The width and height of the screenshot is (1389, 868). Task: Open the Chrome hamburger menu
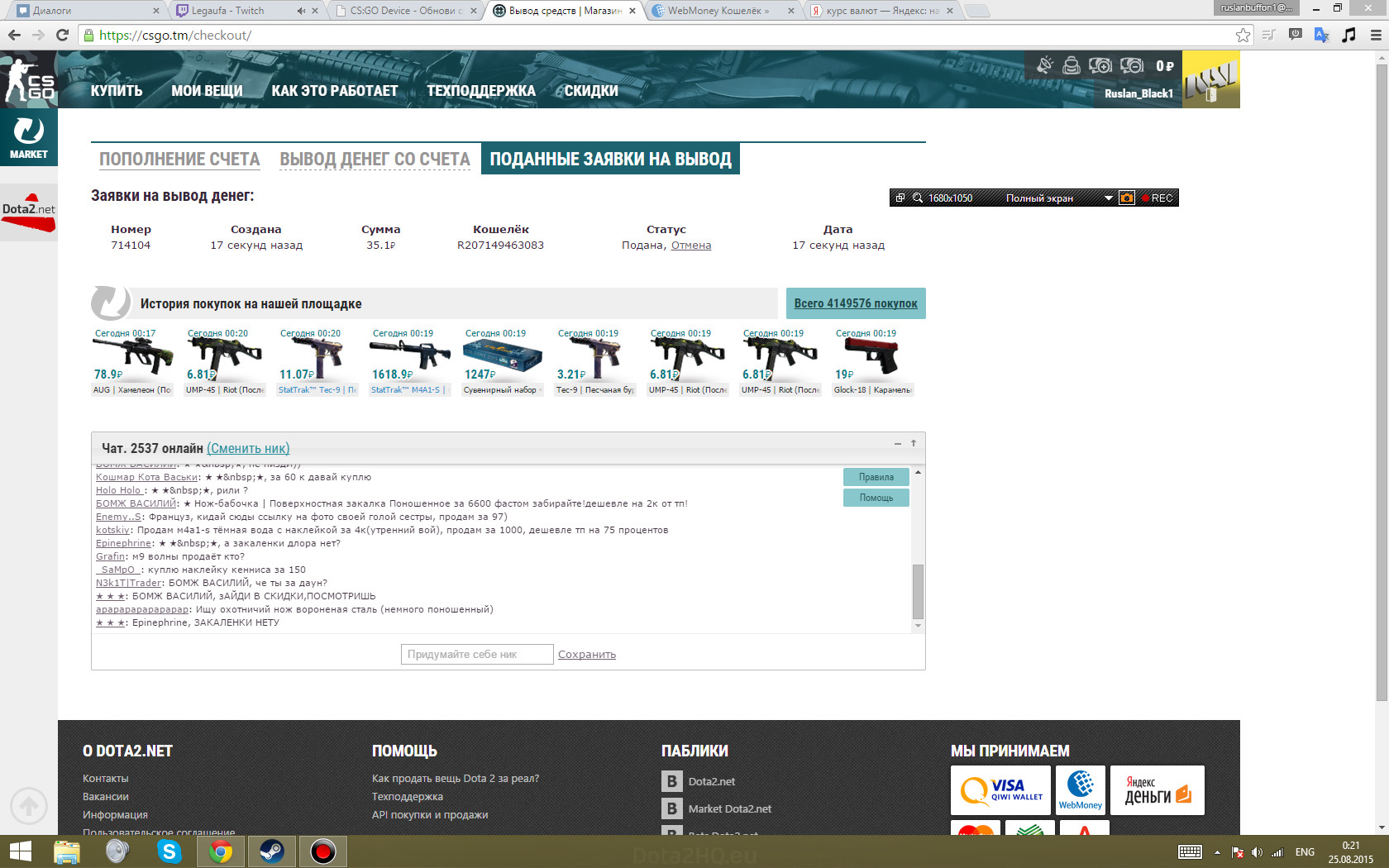(x=1376, y=35)
